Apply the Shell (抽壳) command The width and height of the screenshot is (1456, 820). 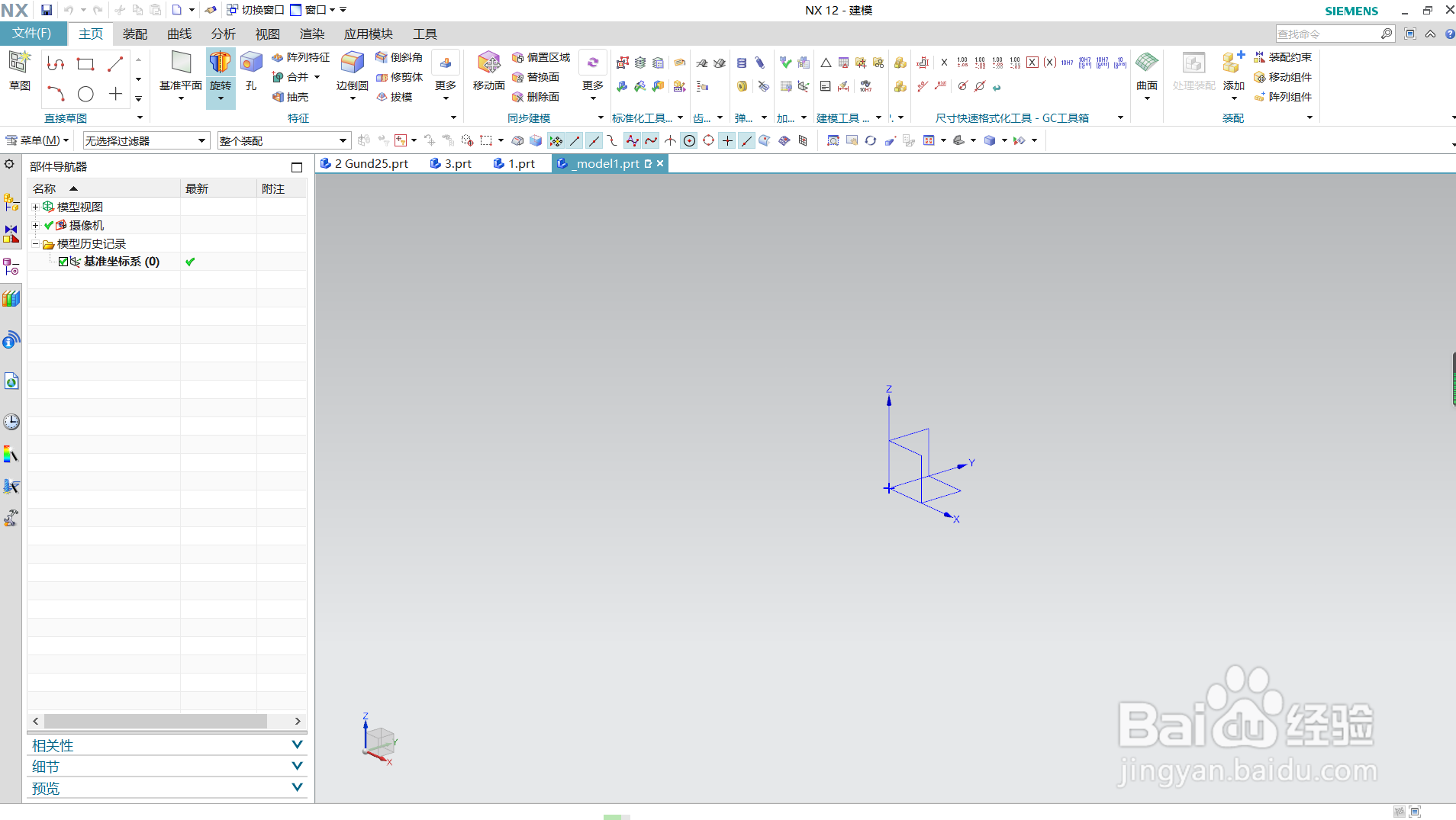click(x=291, y=97)
